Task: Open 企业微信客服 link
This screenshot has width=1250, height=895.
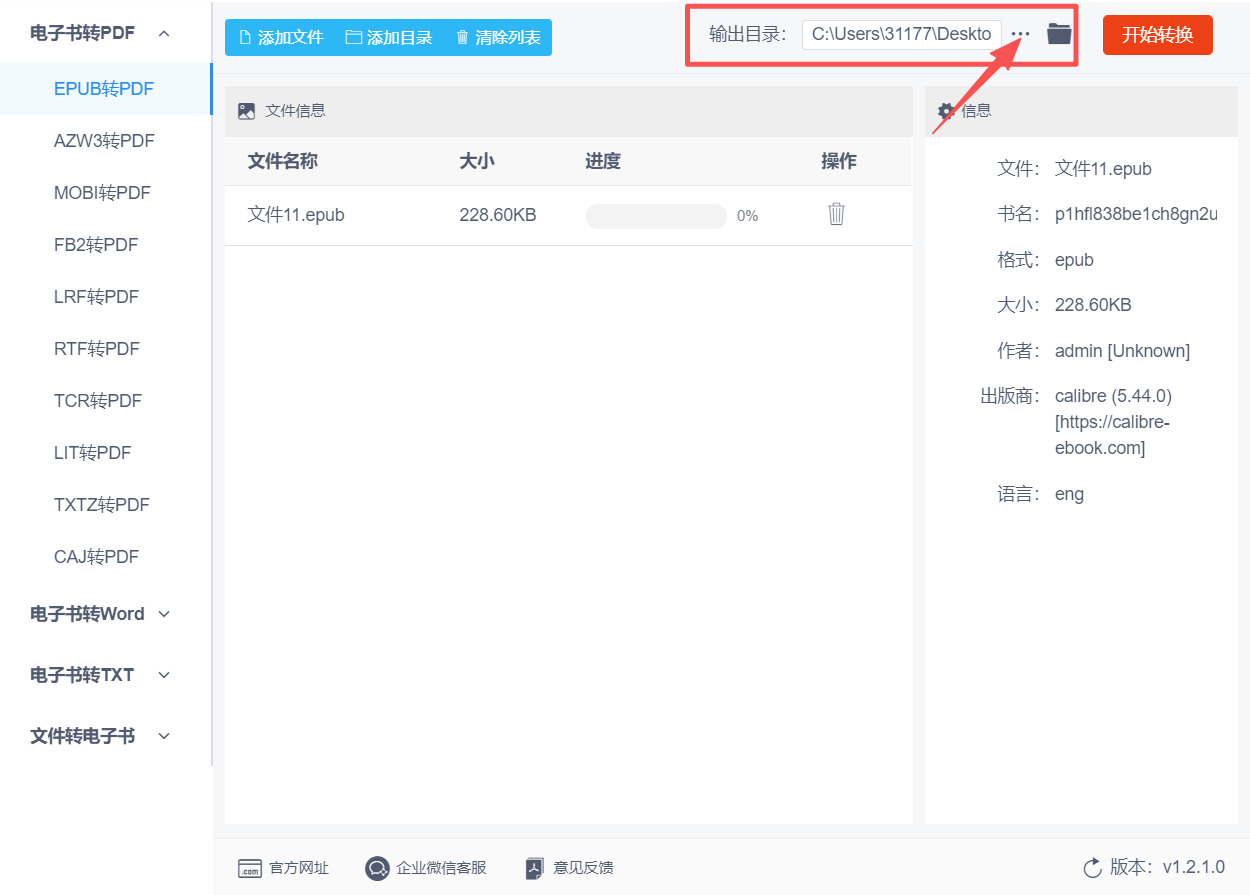Action: point(441,868)
